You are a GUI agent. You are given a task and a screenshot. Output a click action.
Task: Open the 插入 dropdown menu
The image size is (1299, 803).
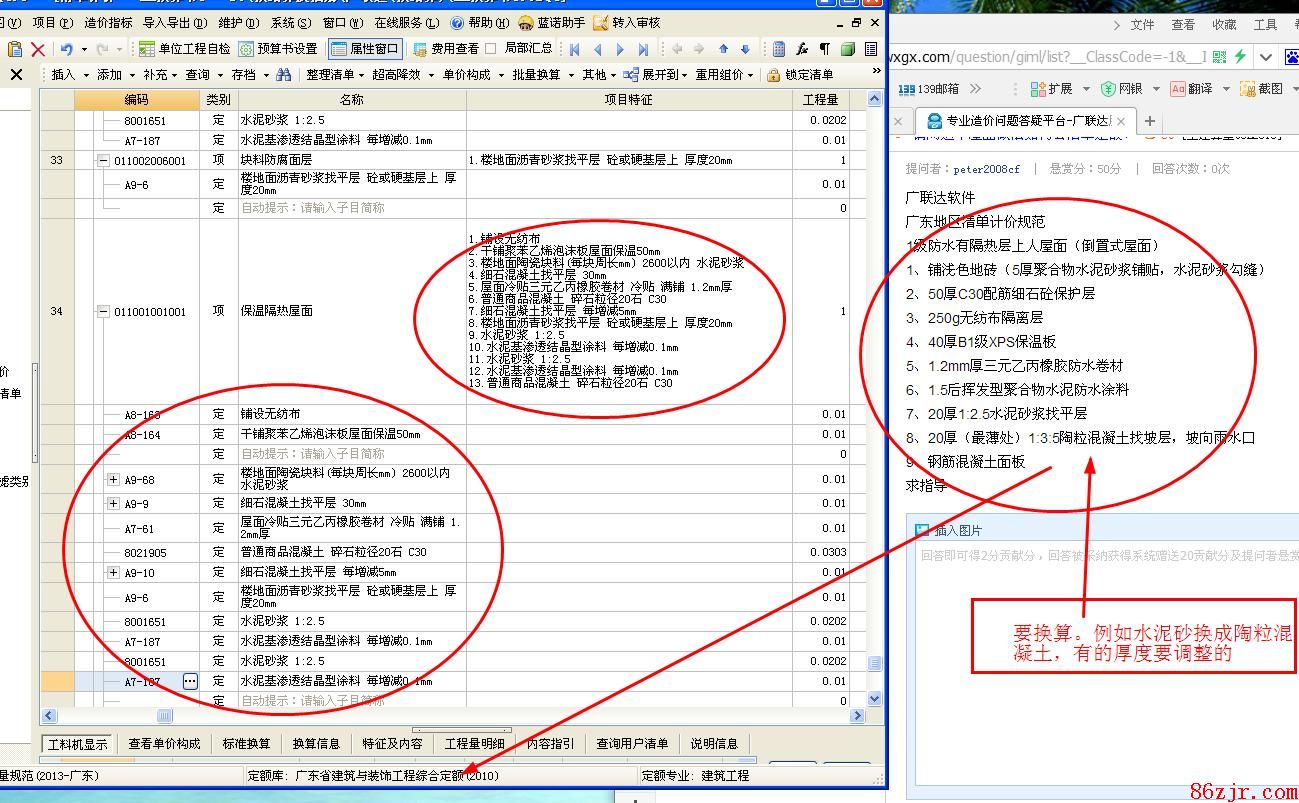(68, 75)
